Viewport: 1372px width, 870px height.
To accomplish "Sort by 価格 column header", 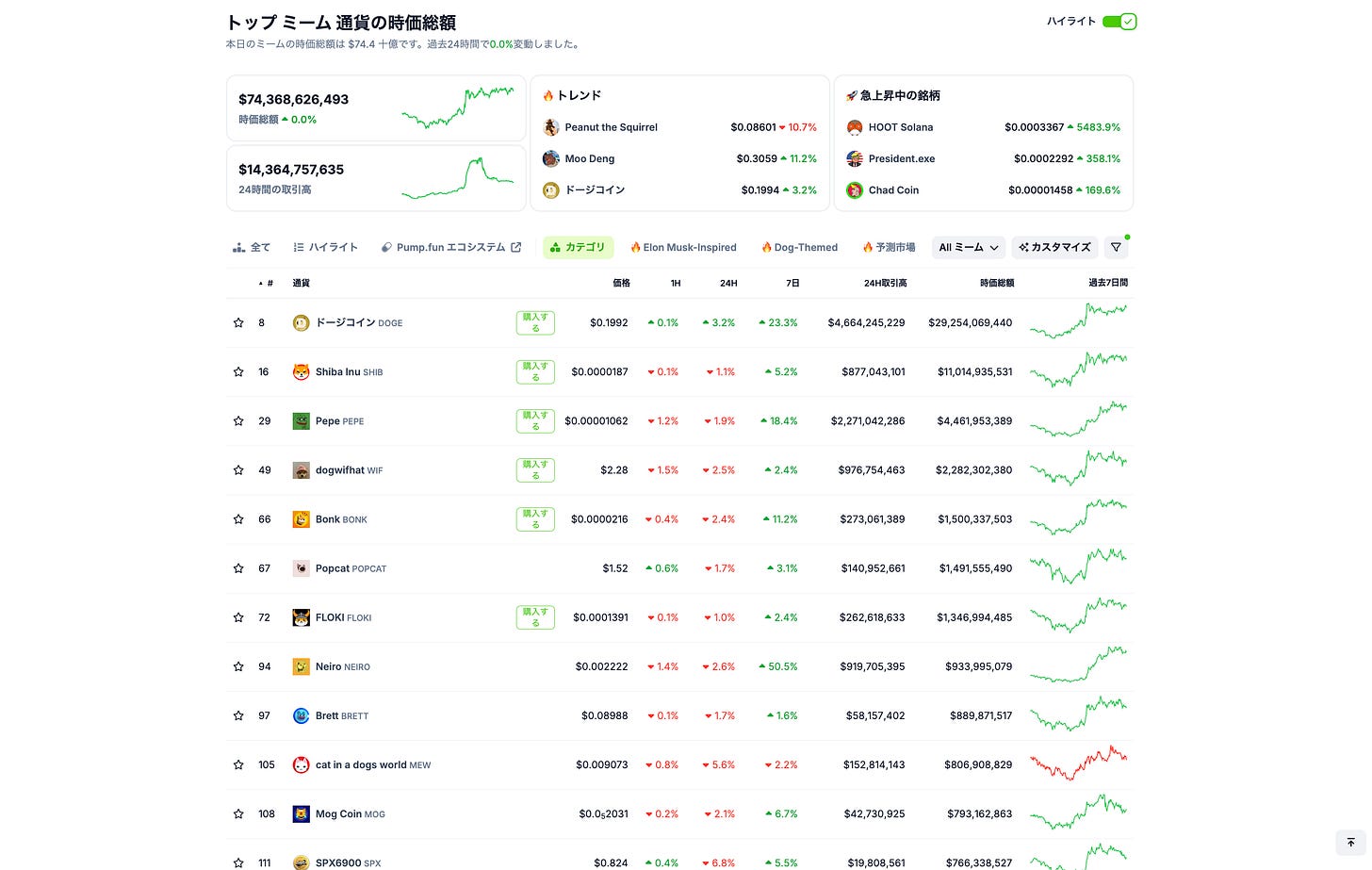I will 621,283.
